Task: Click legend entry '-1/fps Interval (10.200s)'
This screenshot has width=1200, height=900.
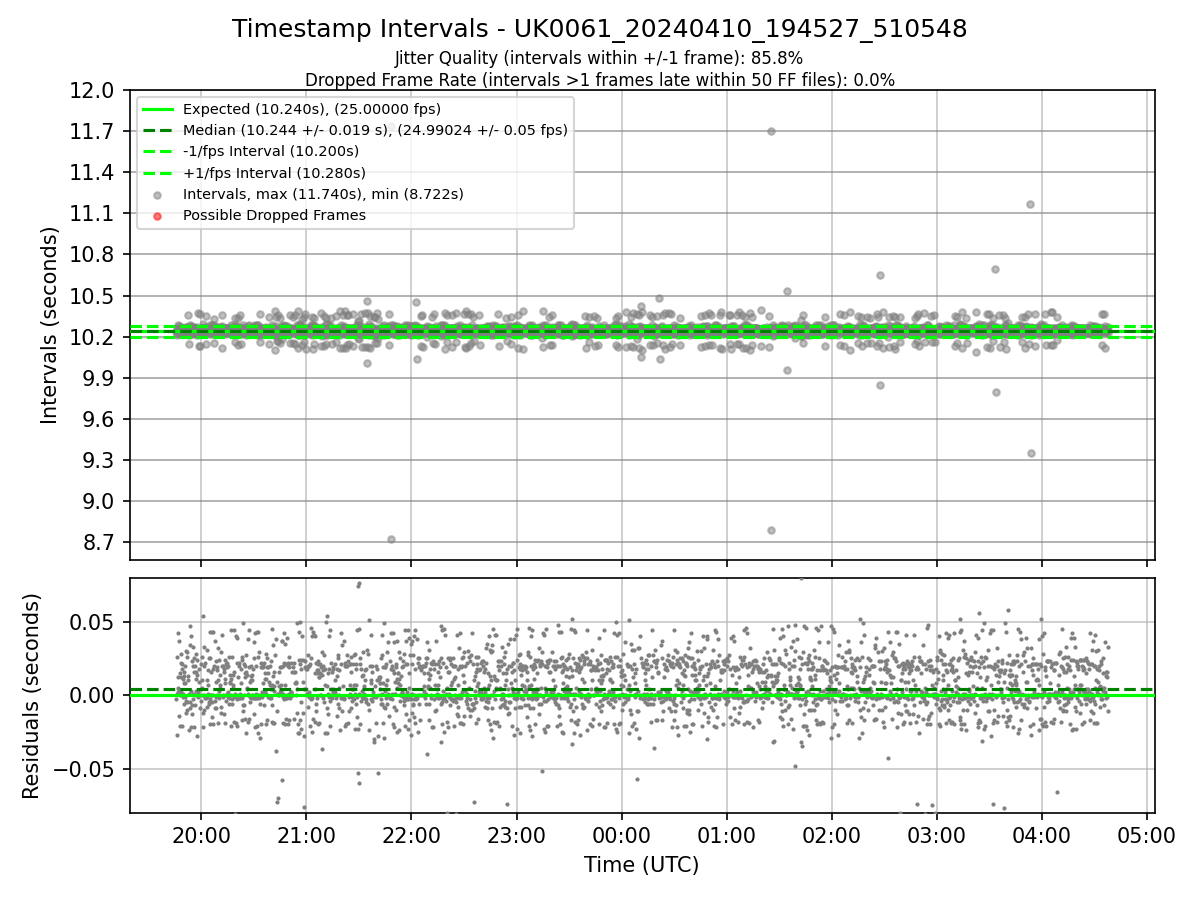Action: (271, 151)
